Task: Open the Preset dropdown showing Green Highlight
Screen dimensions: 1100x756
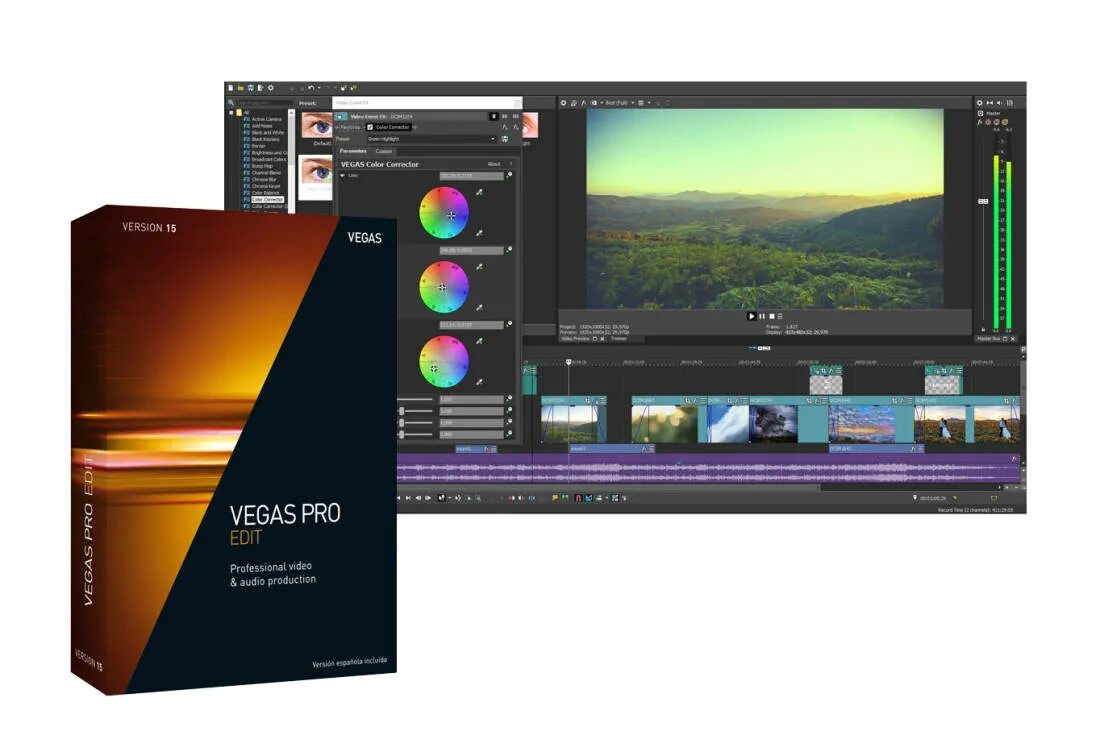Action: coord(431,139)
